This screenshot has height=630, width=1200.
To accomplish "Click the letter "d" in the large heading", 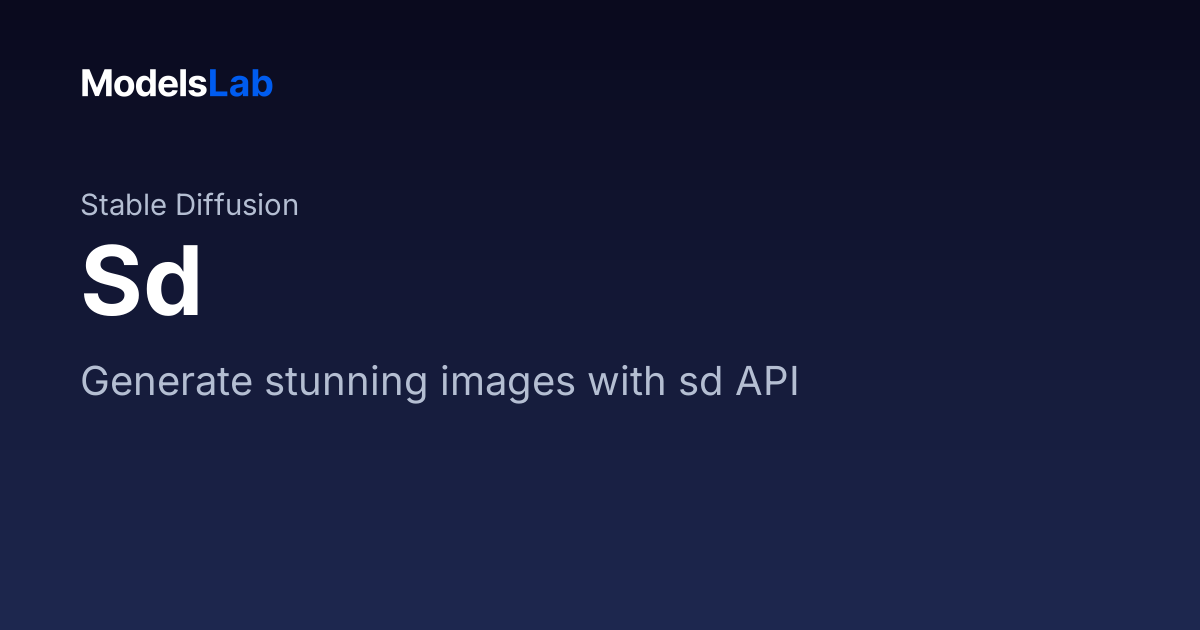I will (x=174, y=282).
